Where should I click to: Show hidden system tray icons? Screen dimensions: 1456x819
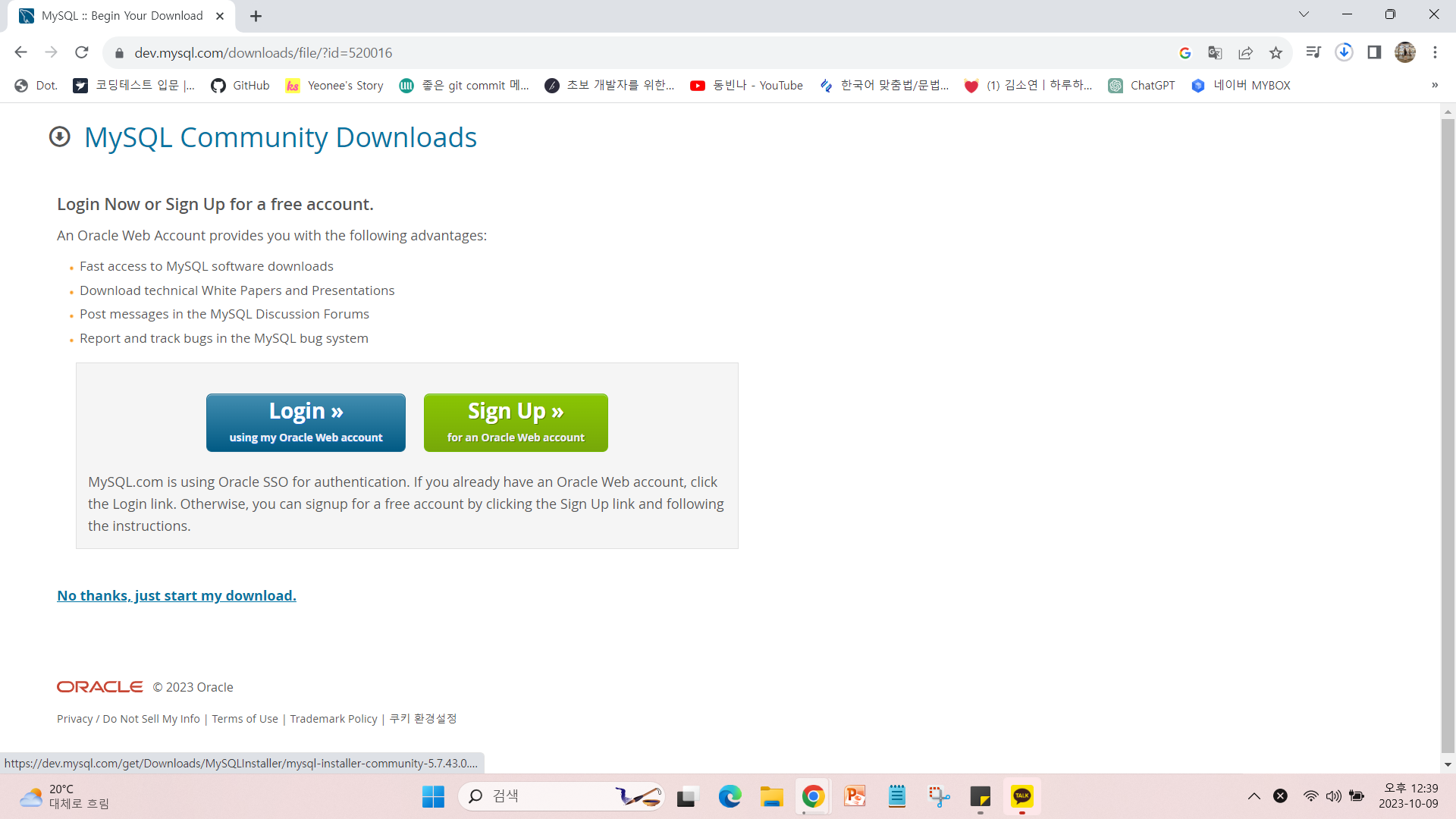tap(1254, 796)
